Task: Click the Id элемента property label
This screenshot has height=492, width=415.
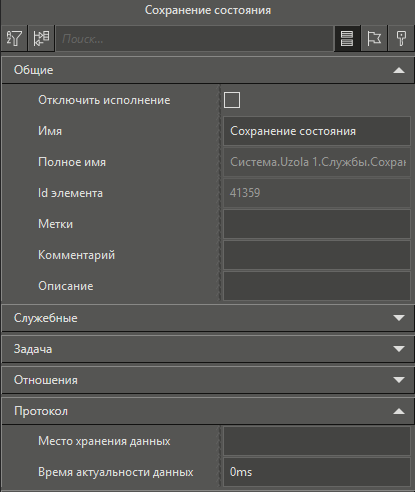Action: (70, 193)
